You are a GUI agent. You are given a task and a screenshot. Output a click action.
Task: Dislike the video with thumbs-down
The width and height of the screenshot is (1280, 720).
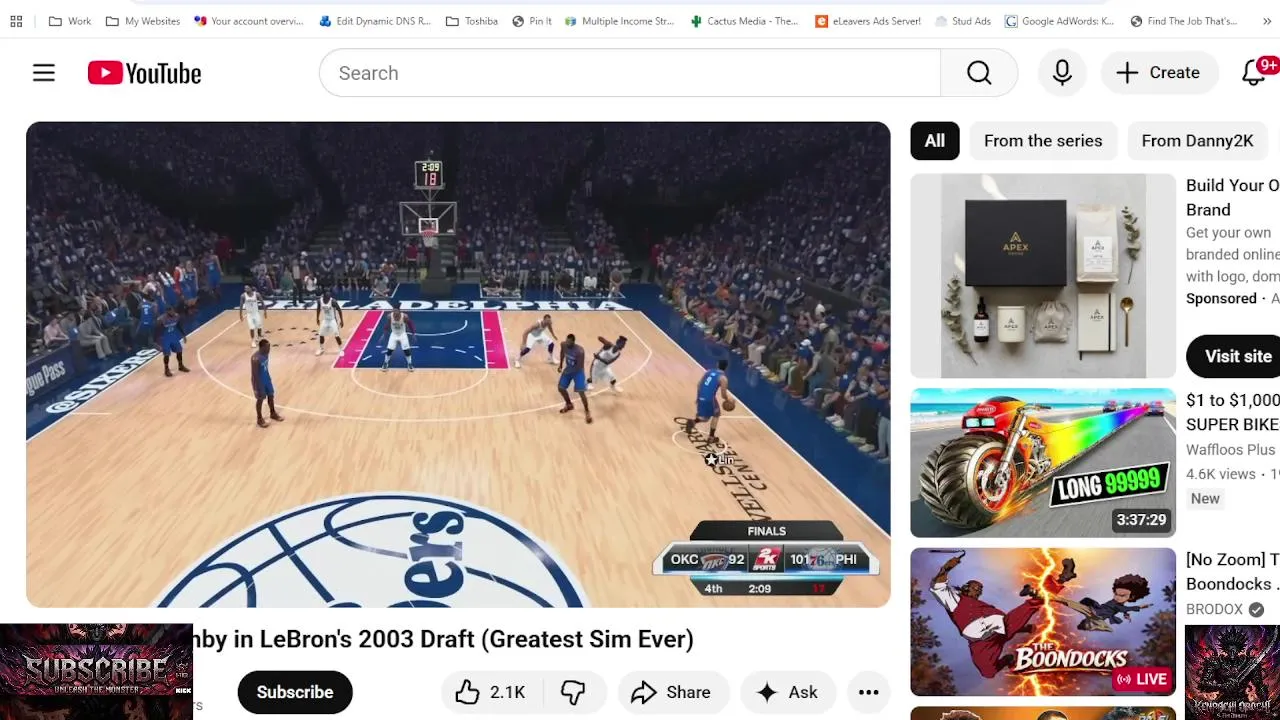[x=573, y=692]
